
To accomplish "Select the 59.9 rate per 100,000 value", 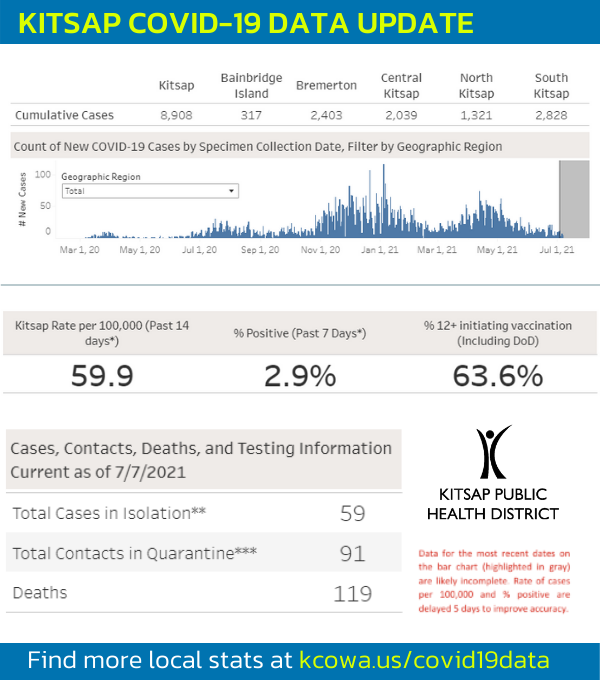I will point(103,376).
